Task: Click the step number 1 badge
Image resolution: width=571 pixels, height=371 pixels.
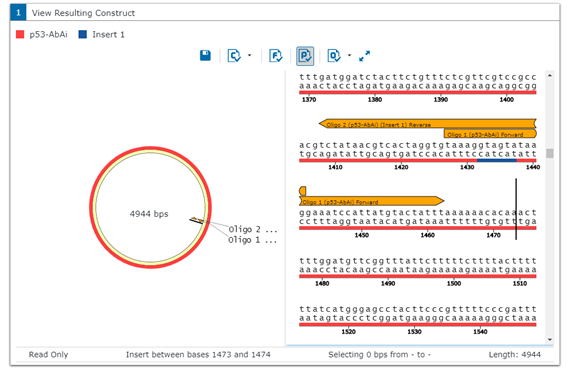Action: tap(18, 13)
